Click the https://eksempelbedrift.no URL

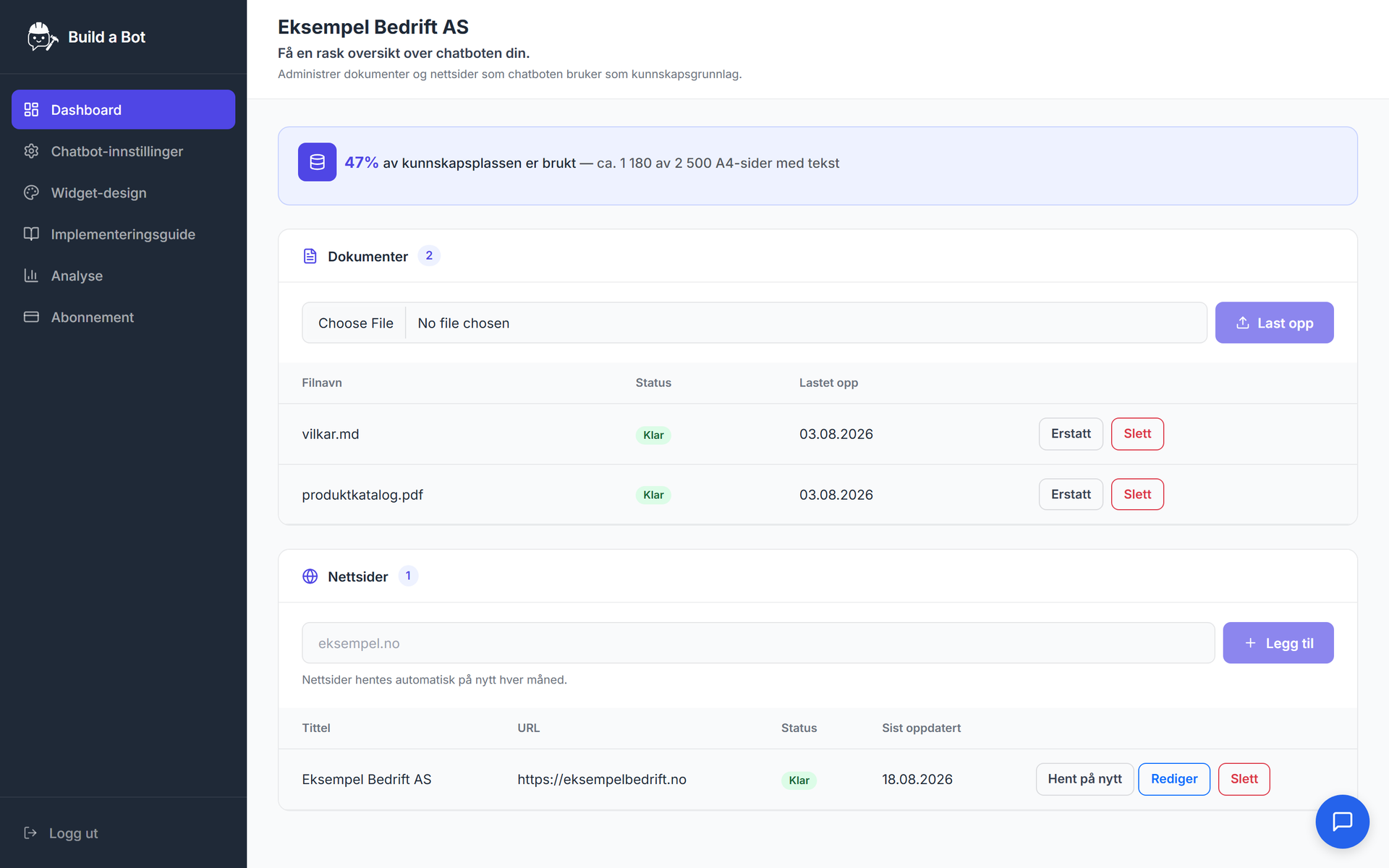click(x=601, y=779)
